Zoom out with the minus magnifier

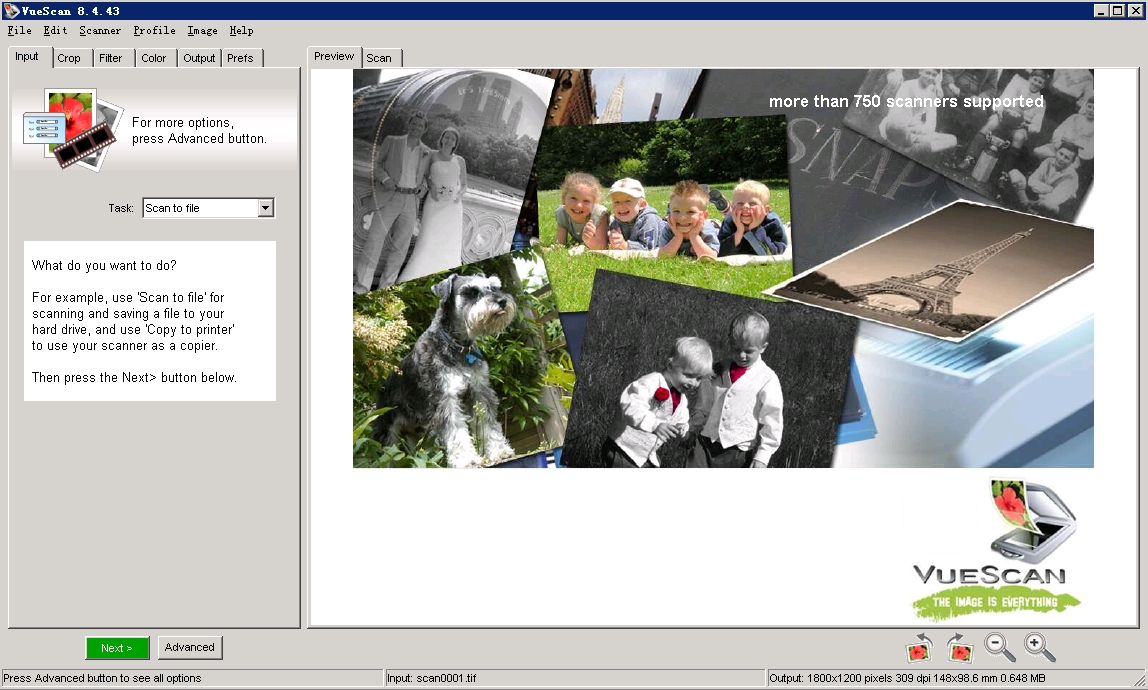(1000, 648)
